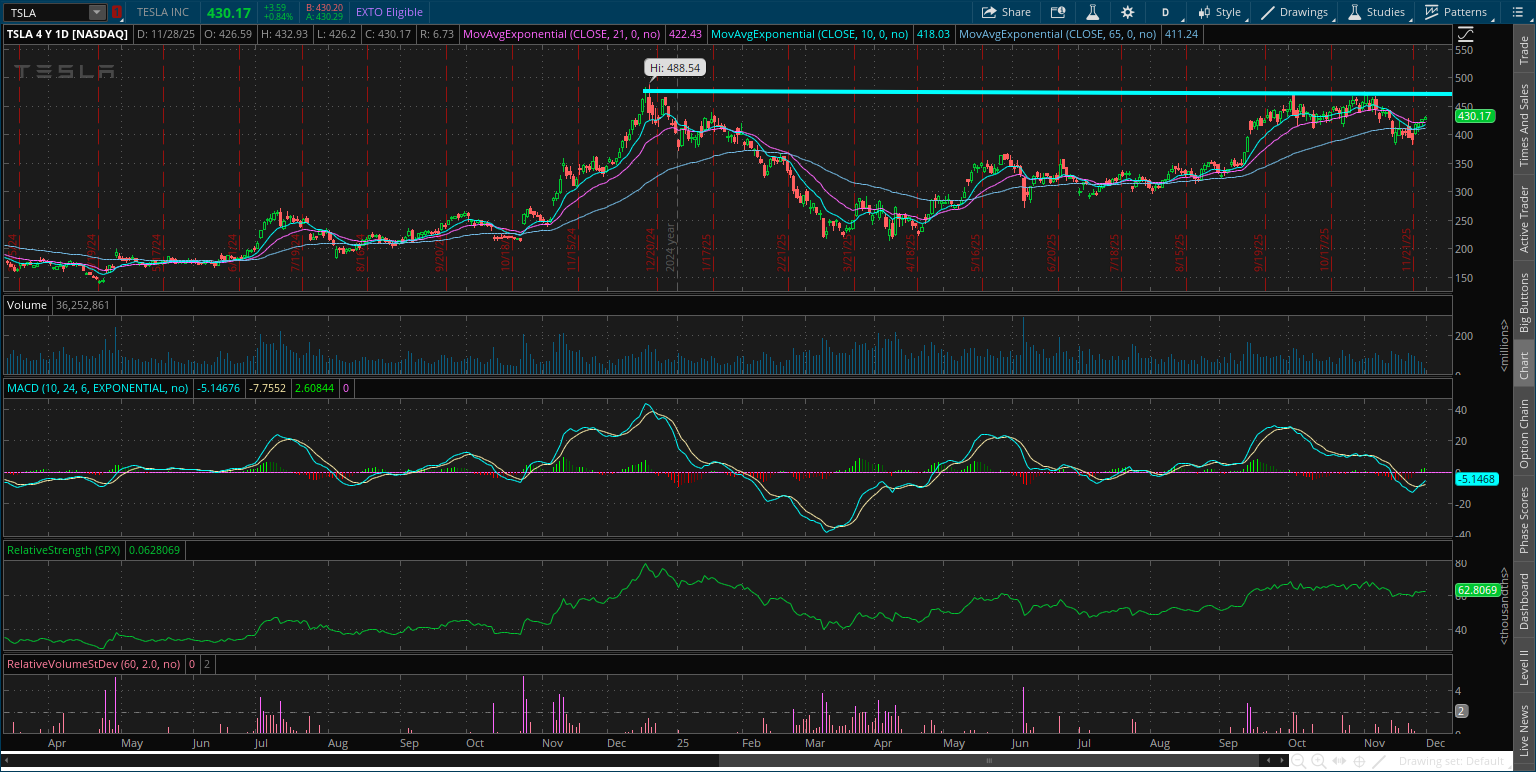
Task: Click the scroll right arrow on time scrollbar
Action: coord(1282,761)
